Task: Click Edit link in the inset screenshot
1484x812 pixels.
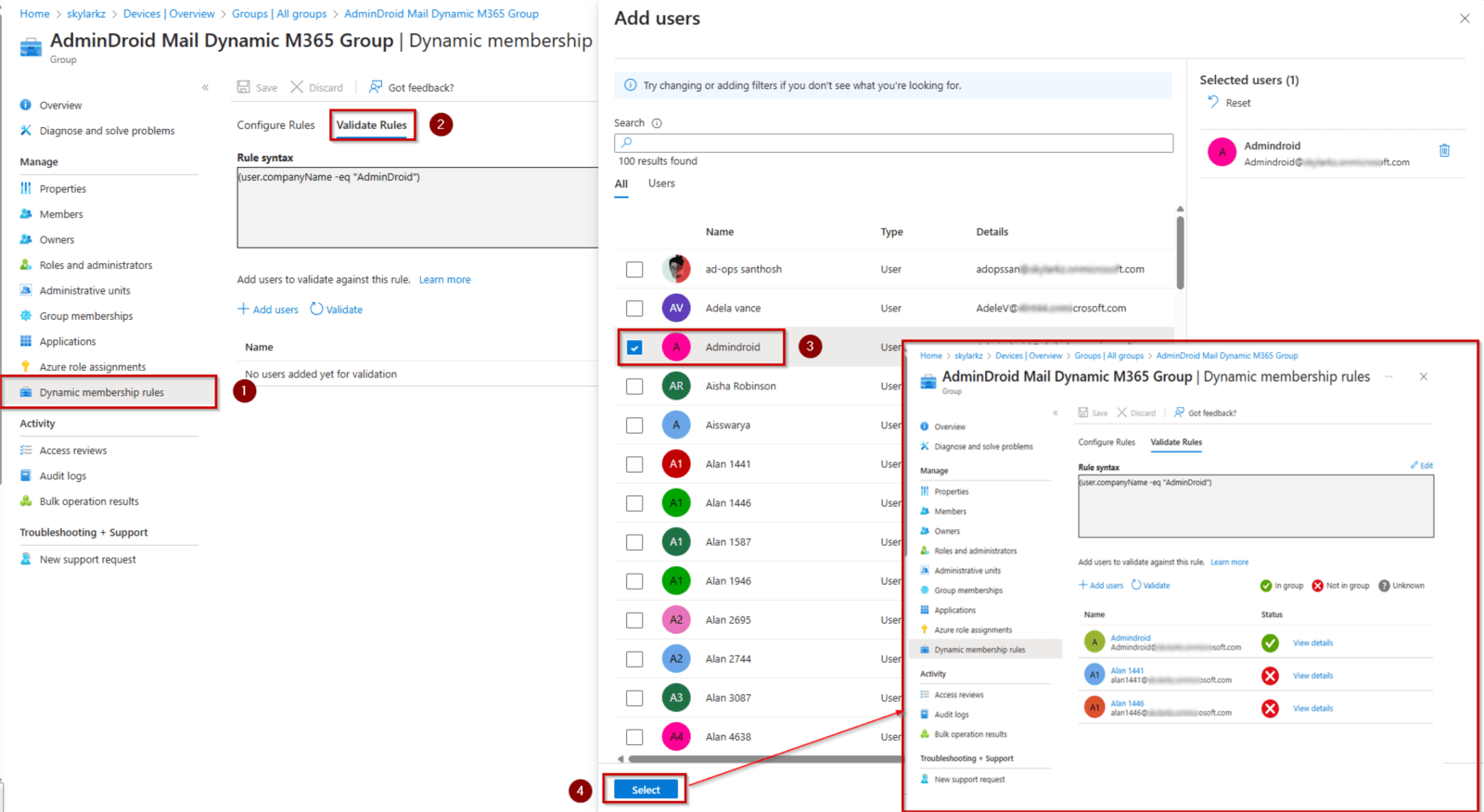Action: click(x=1422, y=465)
